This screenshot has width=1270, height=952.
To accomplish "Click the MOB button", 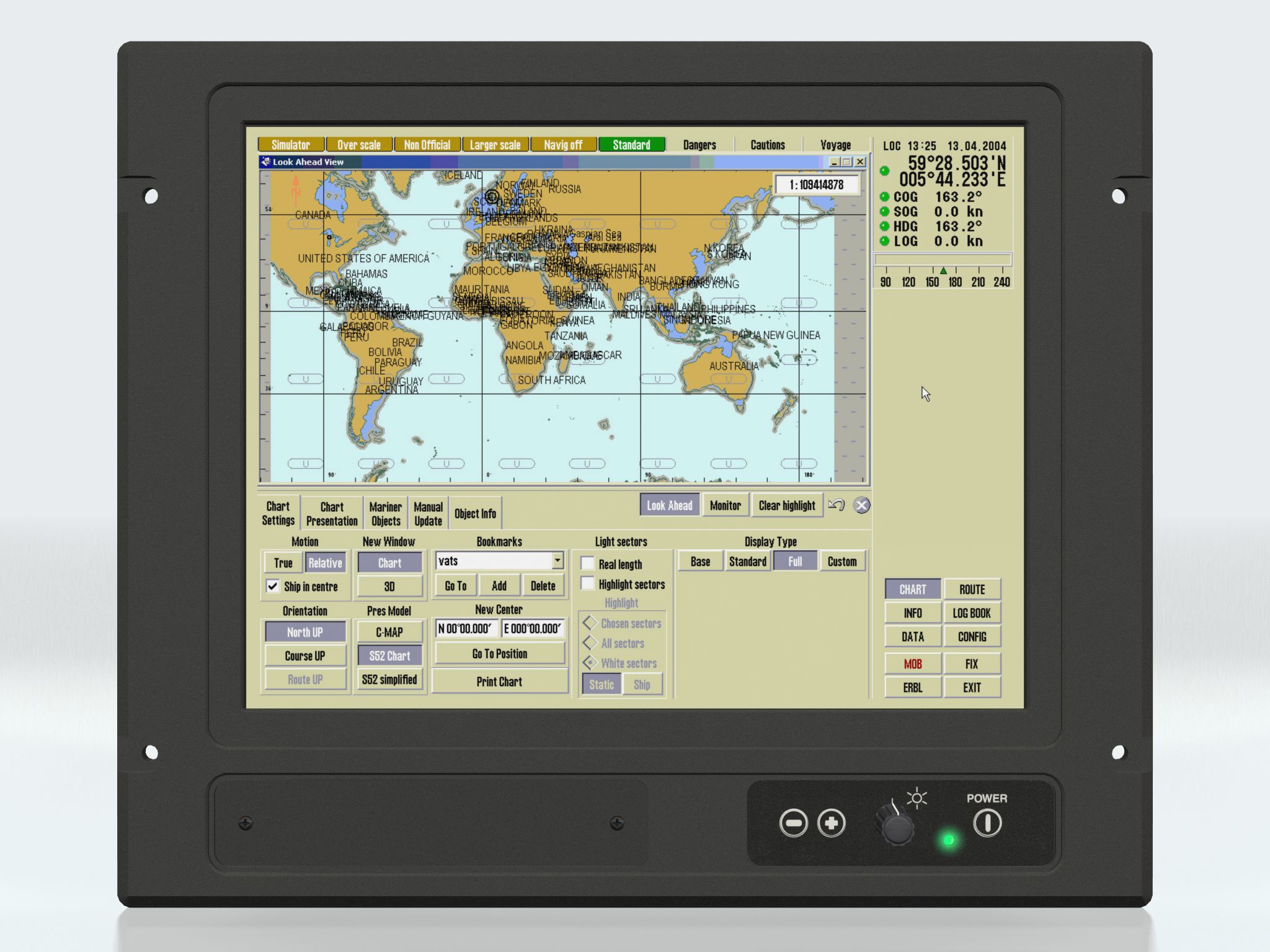I will [912, 664].
